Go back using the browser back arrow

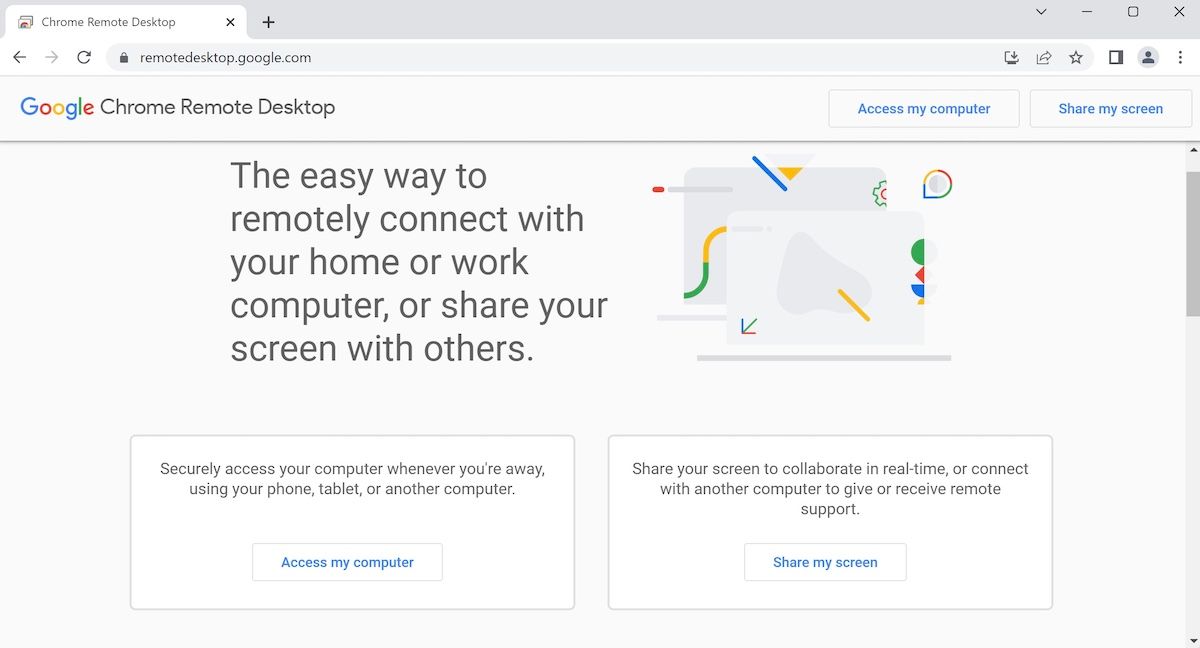[x=19, y=58]
